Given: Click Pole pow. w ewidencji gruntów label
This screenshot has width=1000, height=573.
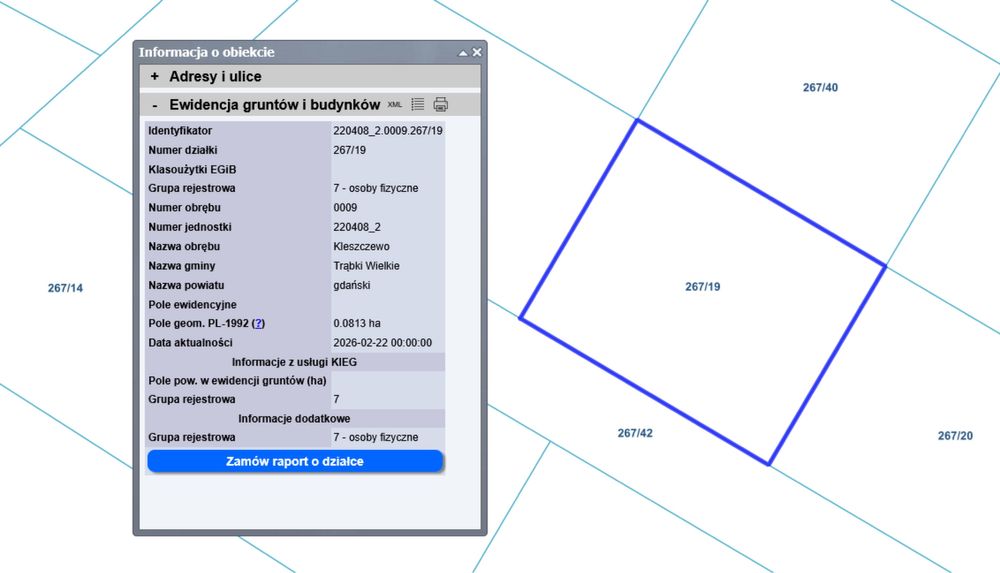Looking at the screenshot, I should (237, 380).
